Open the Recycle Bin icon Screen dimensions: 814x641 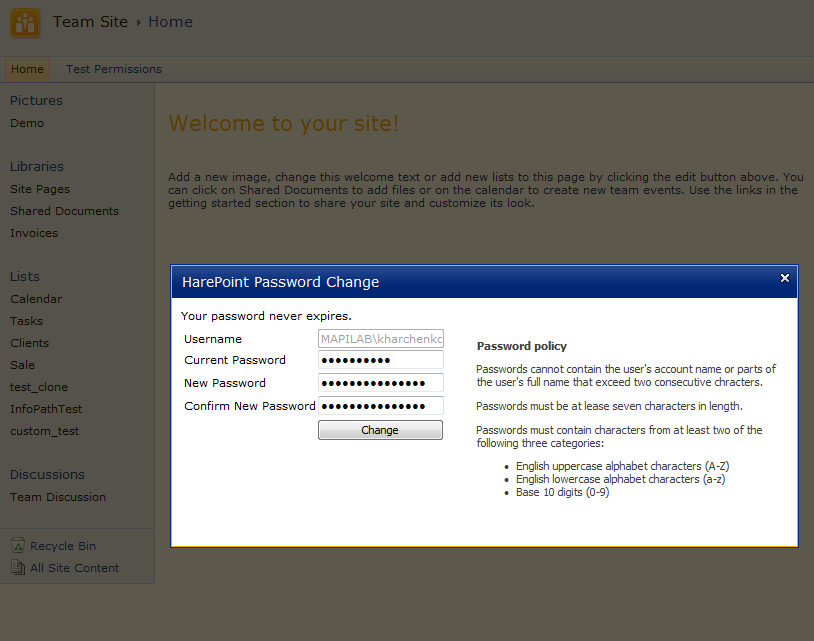[x=18, y=545]
